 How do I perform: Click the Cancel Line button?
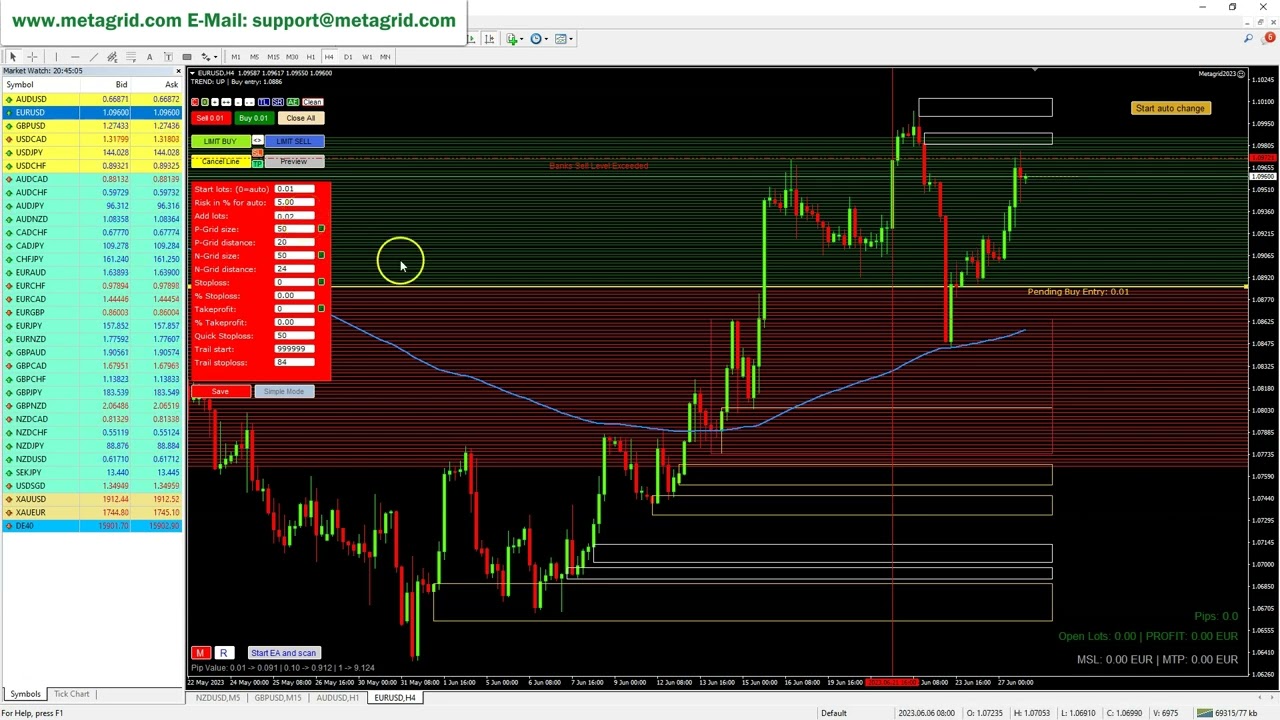point(221,162)
